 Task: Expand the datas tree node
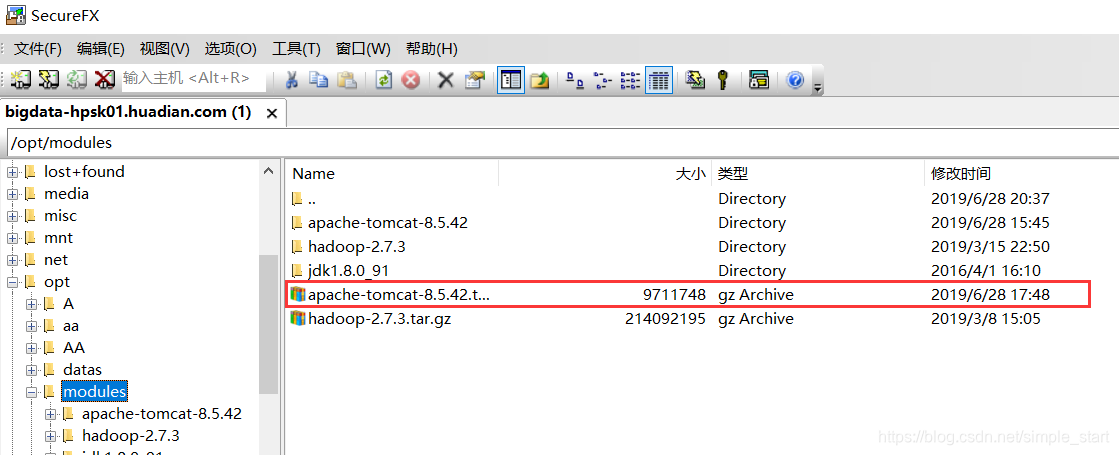click(x=31, y=370)
